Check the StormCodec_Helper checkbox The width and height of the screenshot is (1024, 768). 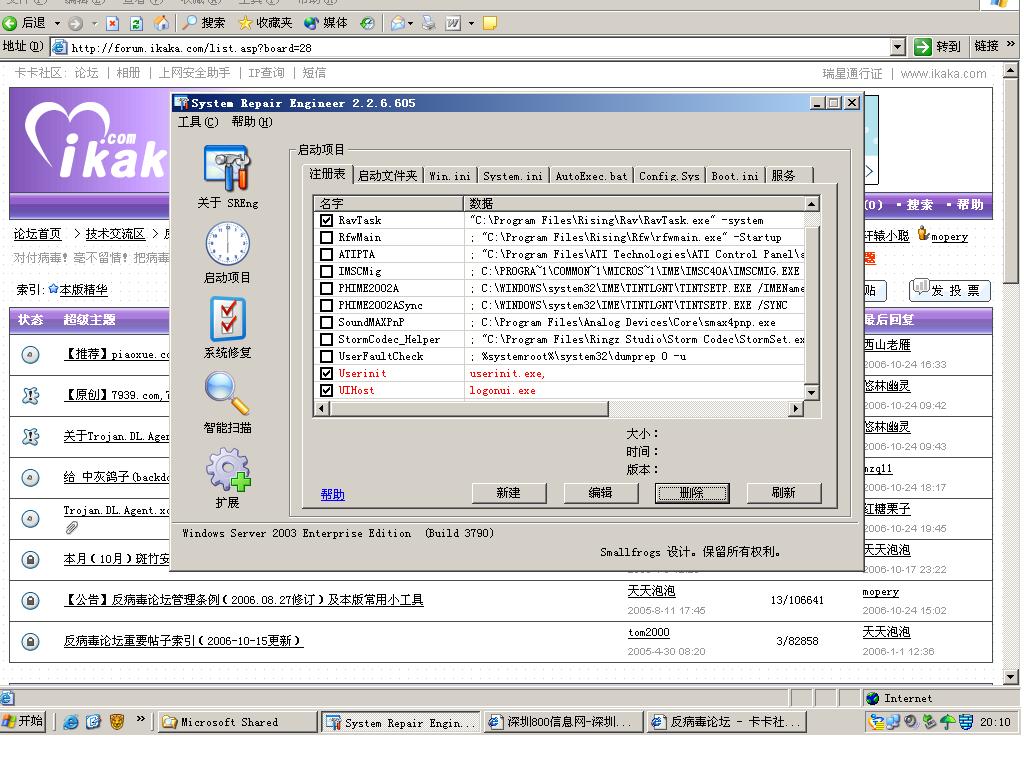[x=327, y=339]
